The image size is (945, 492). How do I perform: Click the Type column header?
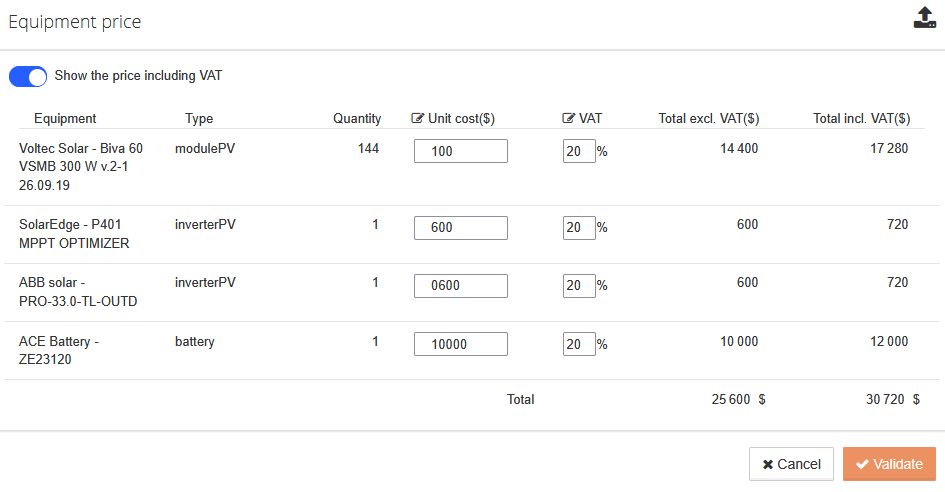click(x=199, y=118)
